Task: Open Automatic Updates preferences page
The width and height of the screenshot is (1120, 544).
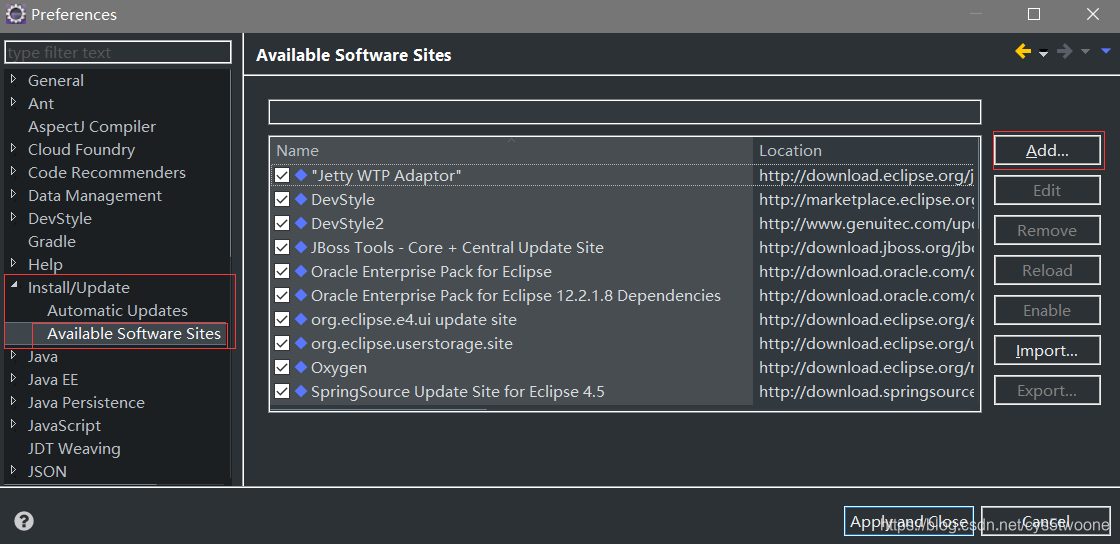Action: pos(117,311)
